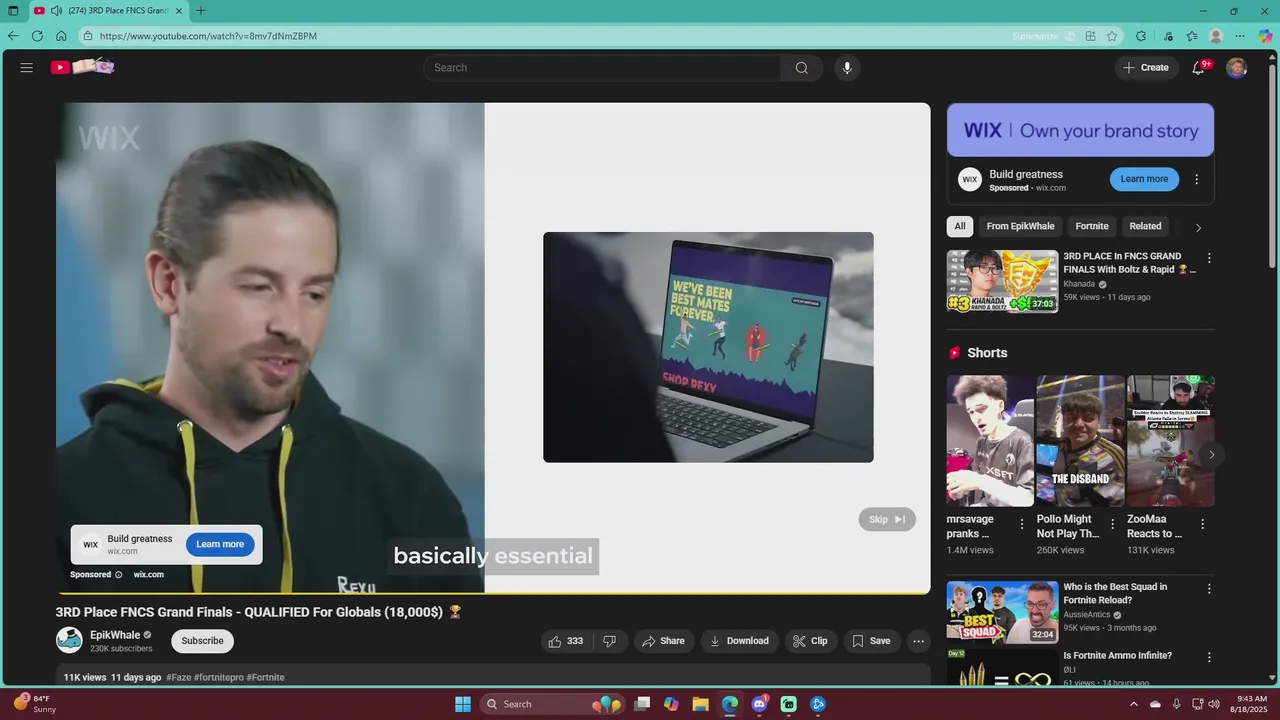Image resolution: width=1280 pixels, height=720 pixels.
Task: Dislike the video with thumbs down
Action: click(609, 641)
